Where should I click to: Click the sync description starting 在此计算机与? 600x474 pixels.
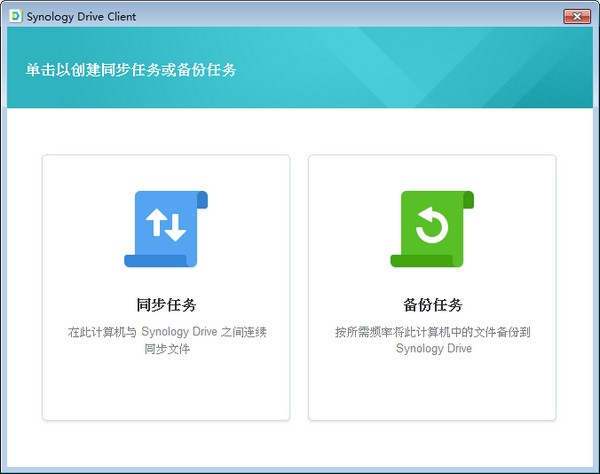(166, 332)
